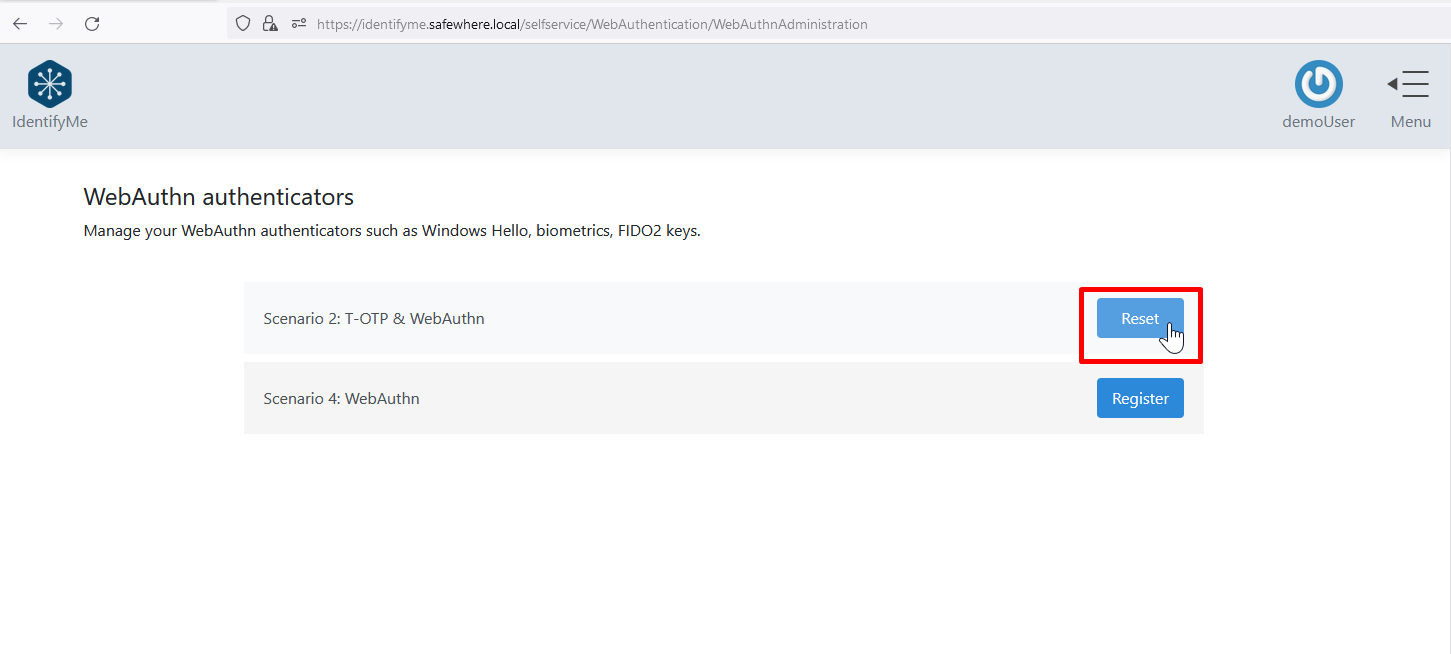
Task: Register authenticator for Scenario 4 WebAuthn
Action: click(x=1139, y=398)
